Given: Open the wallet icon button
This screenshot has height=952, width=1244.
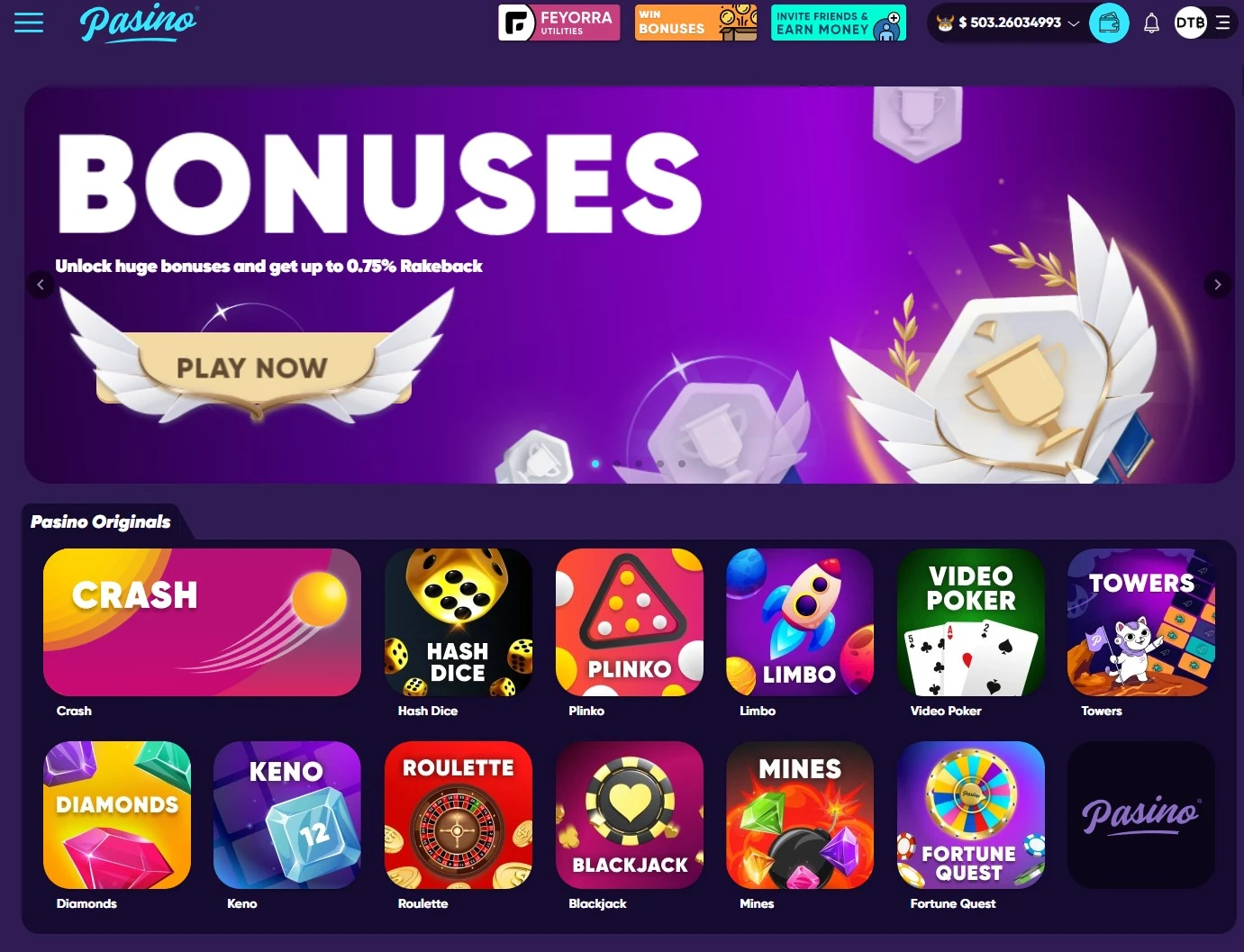Looking at the screenshot, I should point(1109,23).
